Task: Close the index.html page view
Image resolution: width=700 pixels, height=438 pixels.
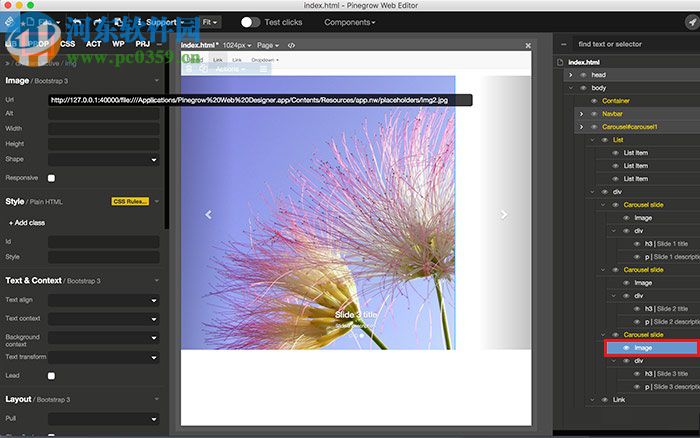Action: tap(528, 46)
